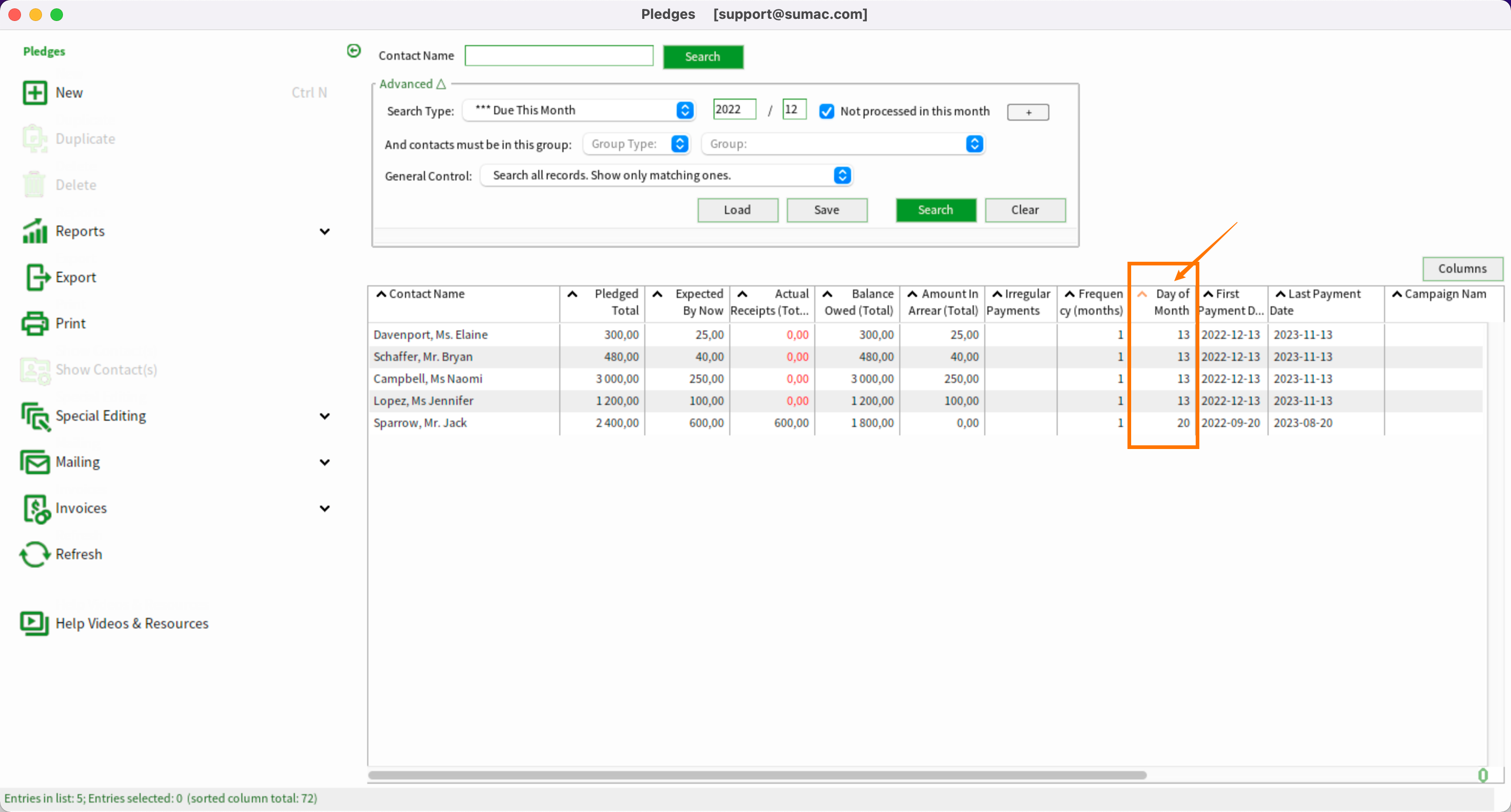Select row Schaffer, Mr. Bryan
Image resolution: width=1511 pixels, height=812 pixels.
pos(925,357)
